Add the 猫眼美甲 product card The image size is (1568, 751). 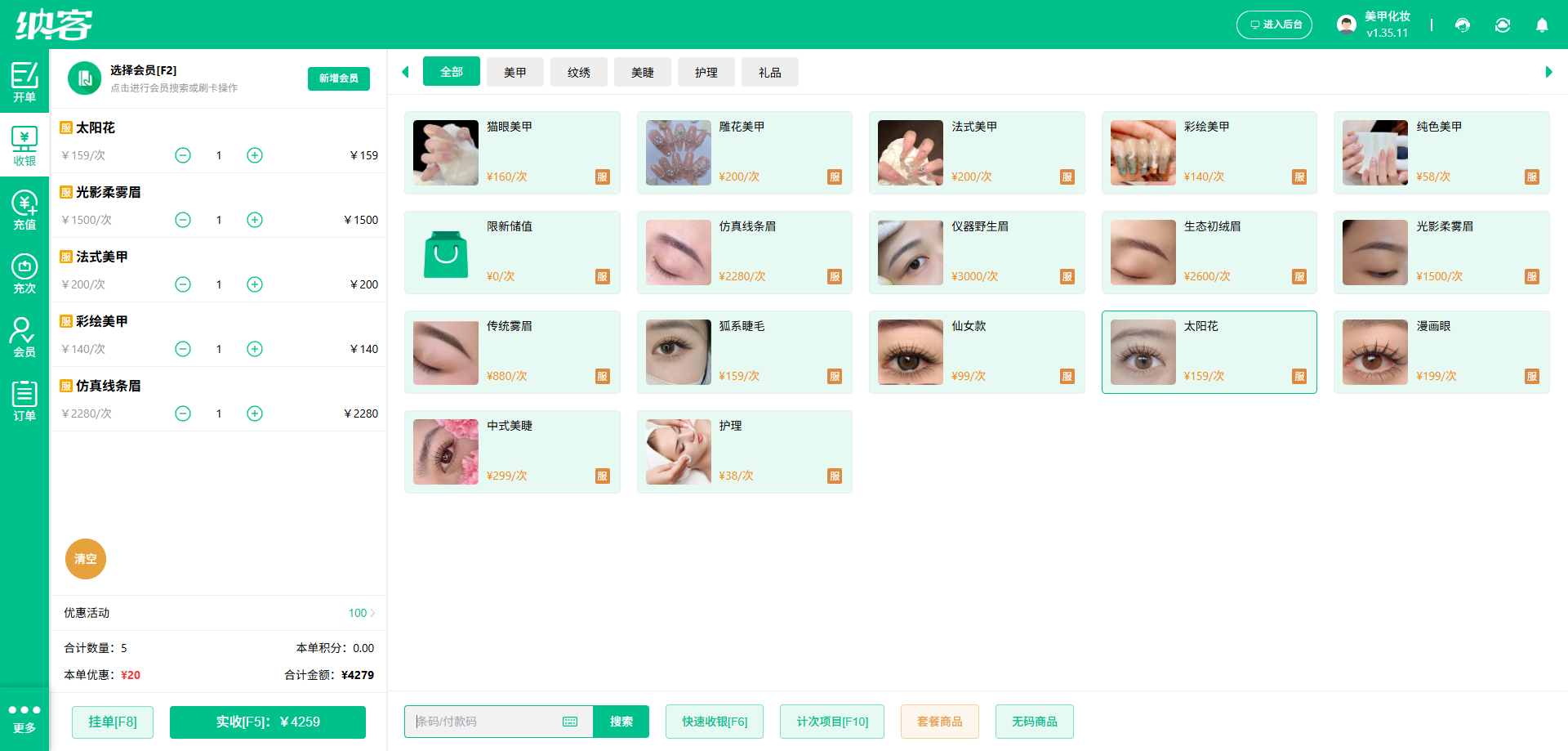tap(512, 153)
